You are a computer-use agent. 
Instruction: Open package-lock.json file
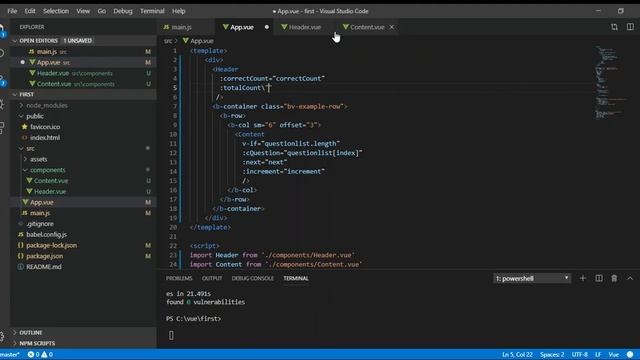coord(84,245)
